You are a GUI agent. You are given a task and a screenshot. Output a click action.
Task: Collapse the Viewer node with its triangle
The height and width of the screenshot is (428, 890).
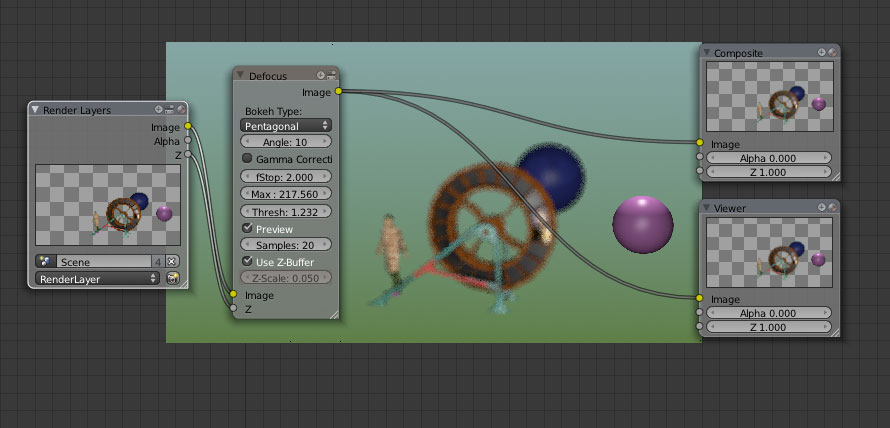pos(707,207)
